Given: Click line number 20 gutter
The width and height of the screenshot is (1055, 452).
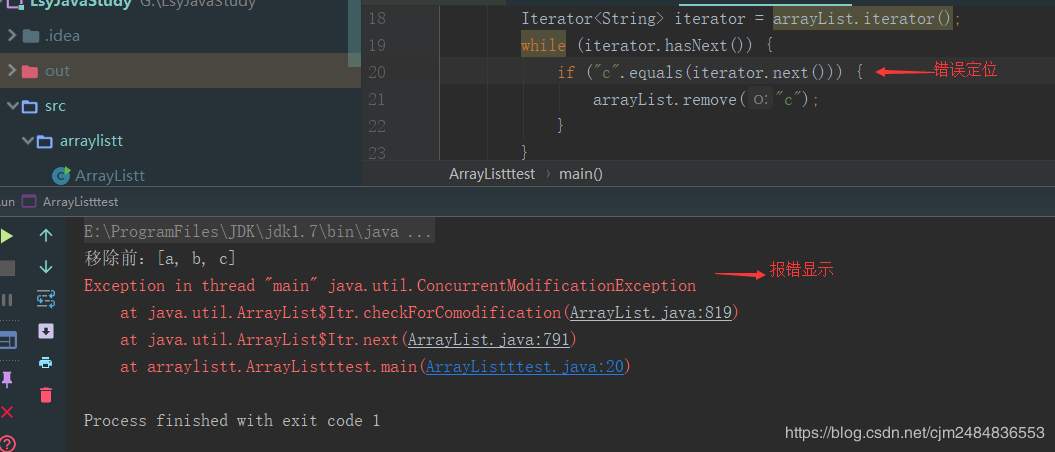Looking at the screenshot, I should point(377,73).
